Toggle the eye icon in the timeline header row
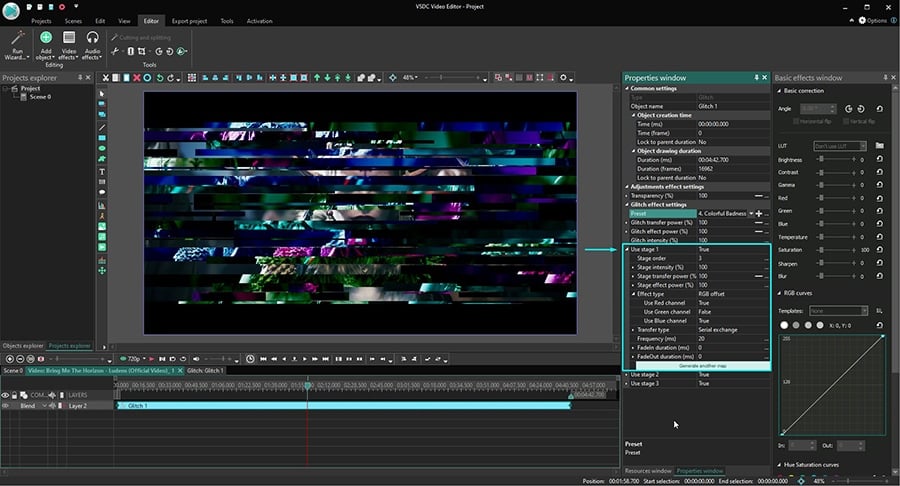 click(6, 395)
